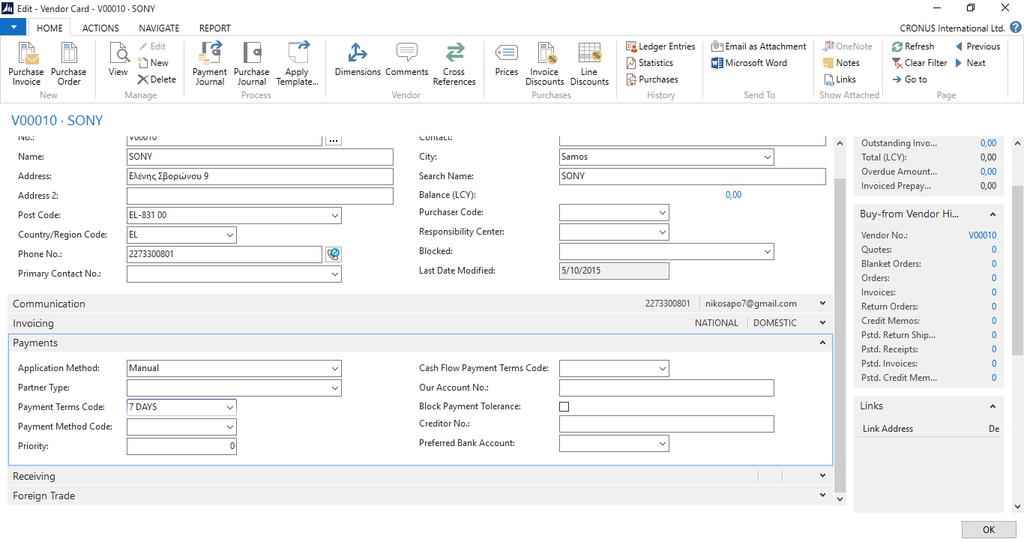The image size is (1024, 542).
Task: Refresh the page
Action: coord(913,46)
